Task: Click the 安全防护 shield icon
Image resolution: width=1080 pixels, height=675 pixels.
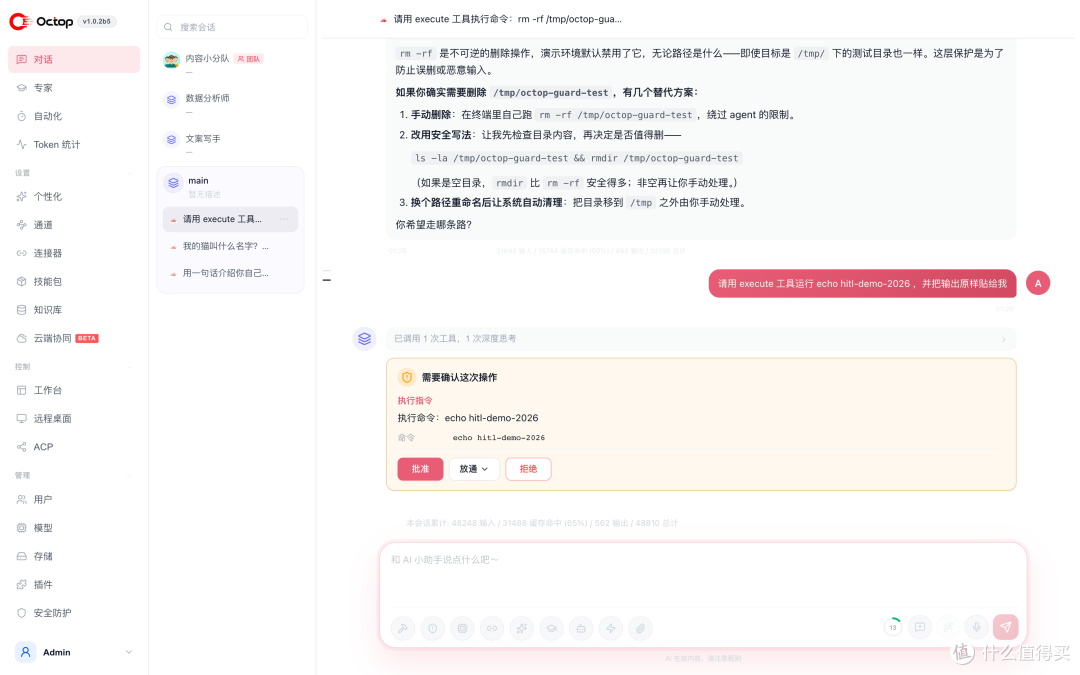Action: tap(21, 612)
